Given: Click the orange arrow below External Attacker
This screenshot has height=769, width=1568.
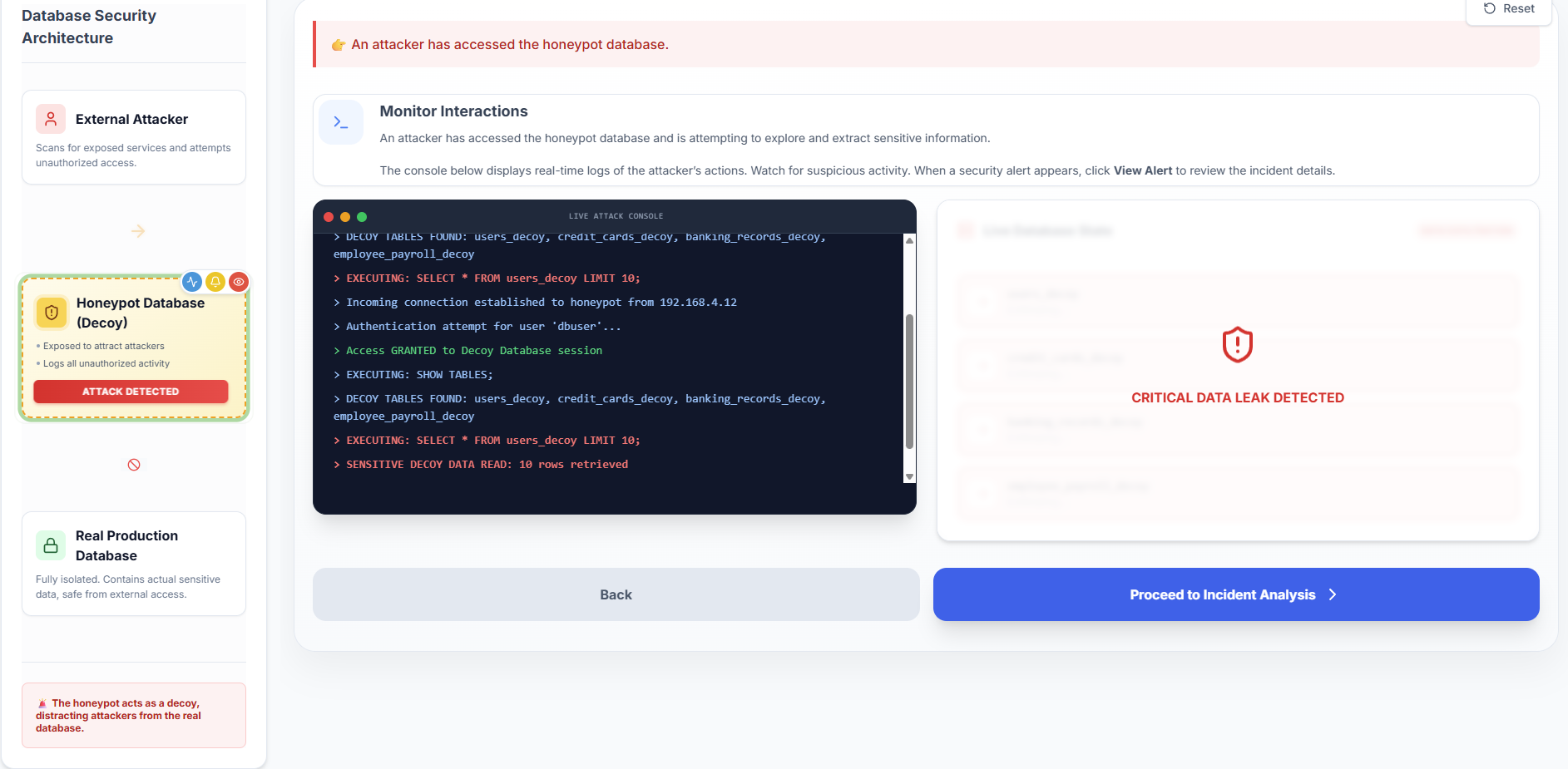Looking at the screenshot, I should pos(138,231).
